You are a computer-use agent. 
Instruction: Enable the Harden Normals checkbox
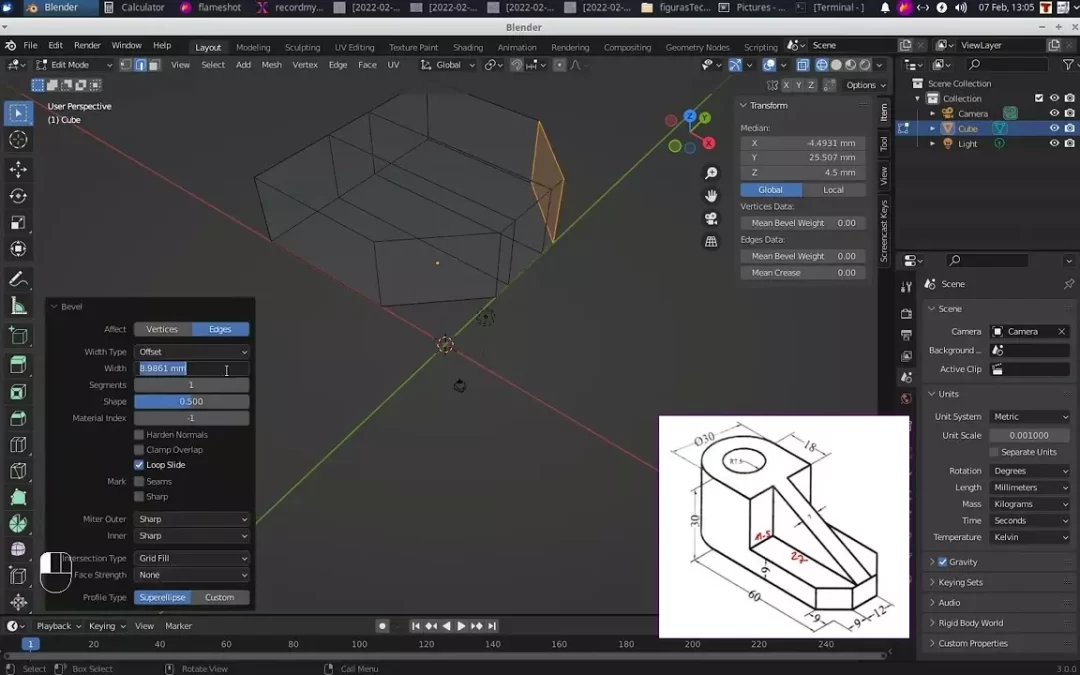(139, 435)
